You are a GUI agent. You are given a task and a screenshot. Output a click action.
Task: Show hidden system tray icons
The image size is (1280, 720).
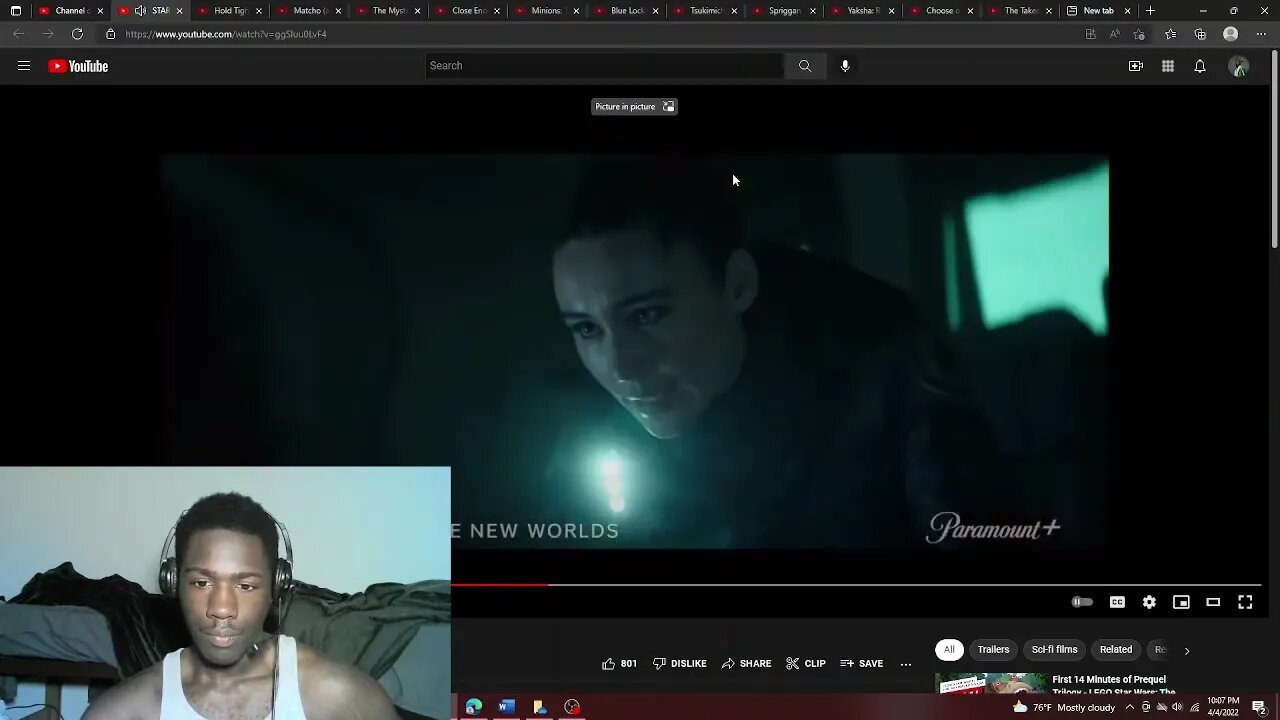coord(1130,707)
